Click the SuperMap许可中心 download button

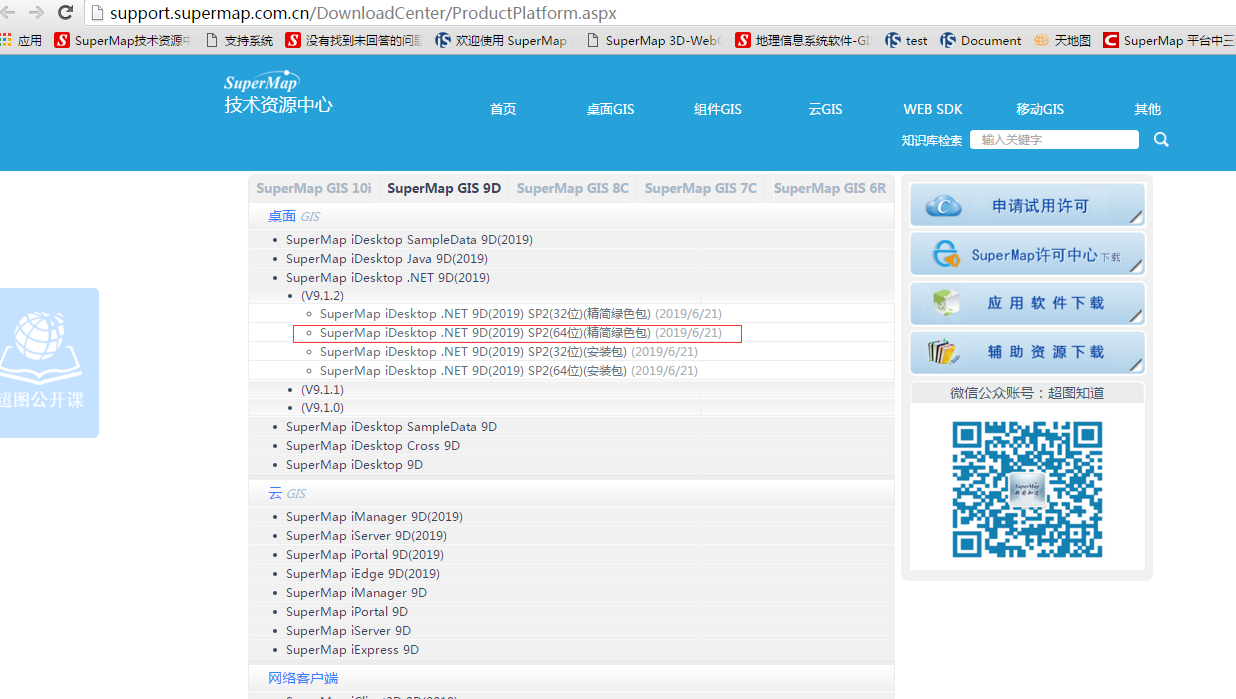pyautogui.click(x=1027, y=254)
